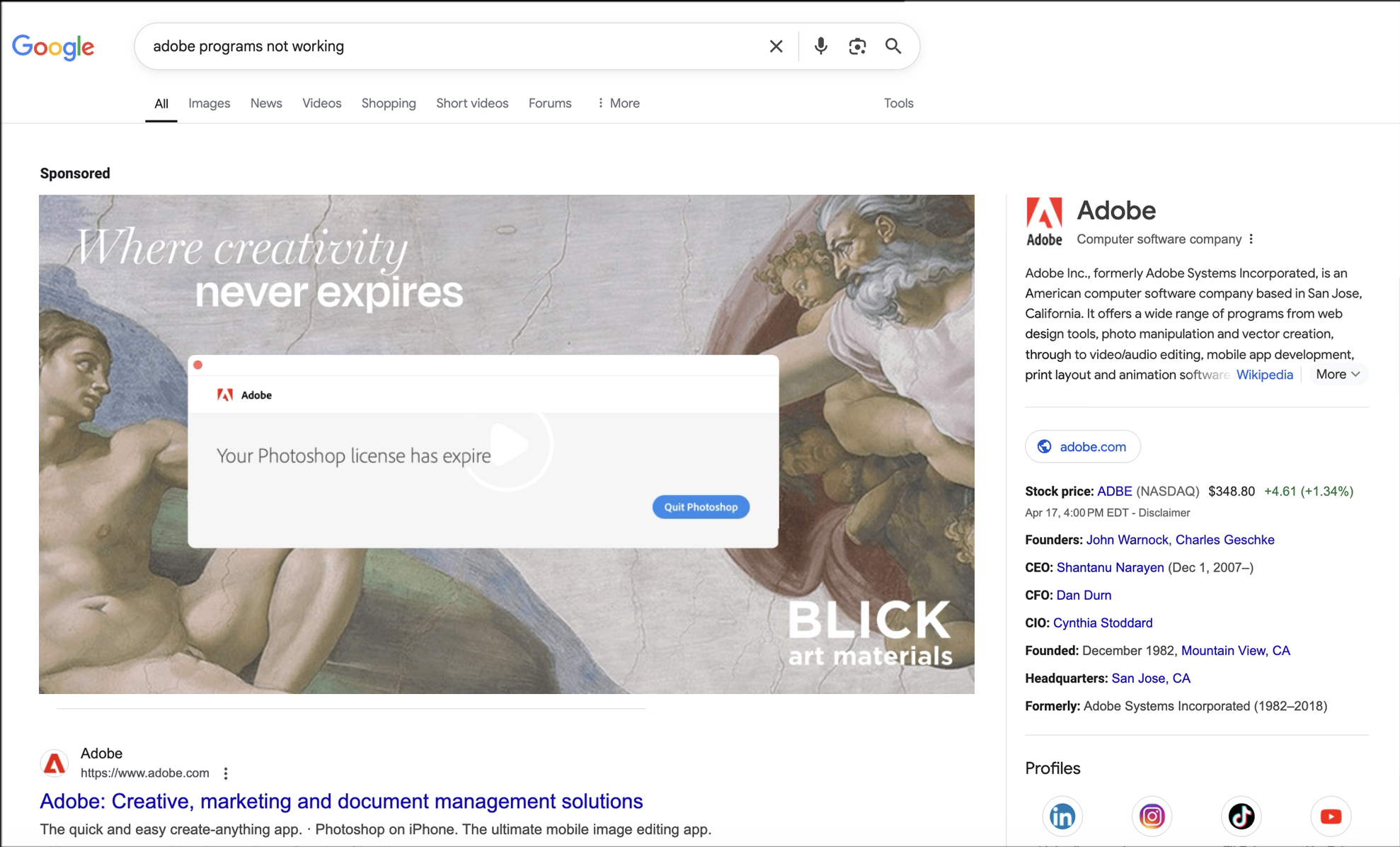Switch to the Images tab
Viewport: 1400px width, 847px height.
click(209, 103)
